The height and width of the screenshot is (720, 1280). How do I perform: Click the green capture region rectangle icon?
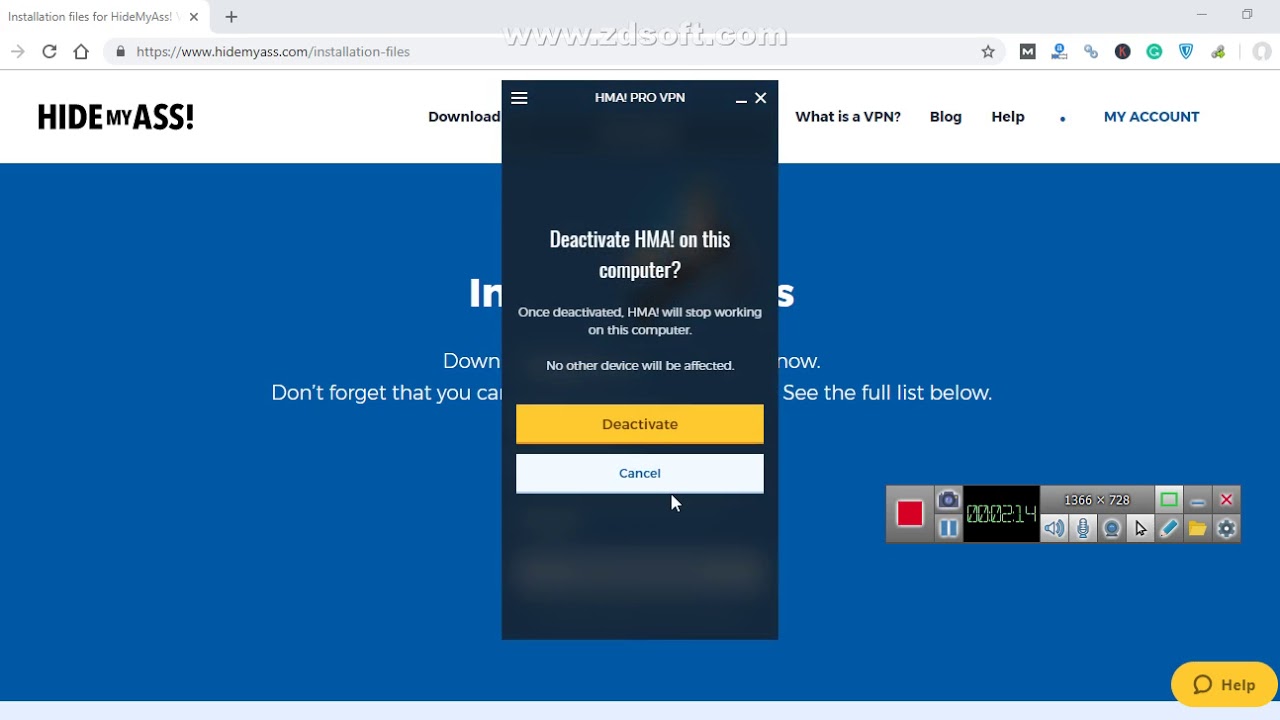pyautogui.click(x=1169, y=499)
